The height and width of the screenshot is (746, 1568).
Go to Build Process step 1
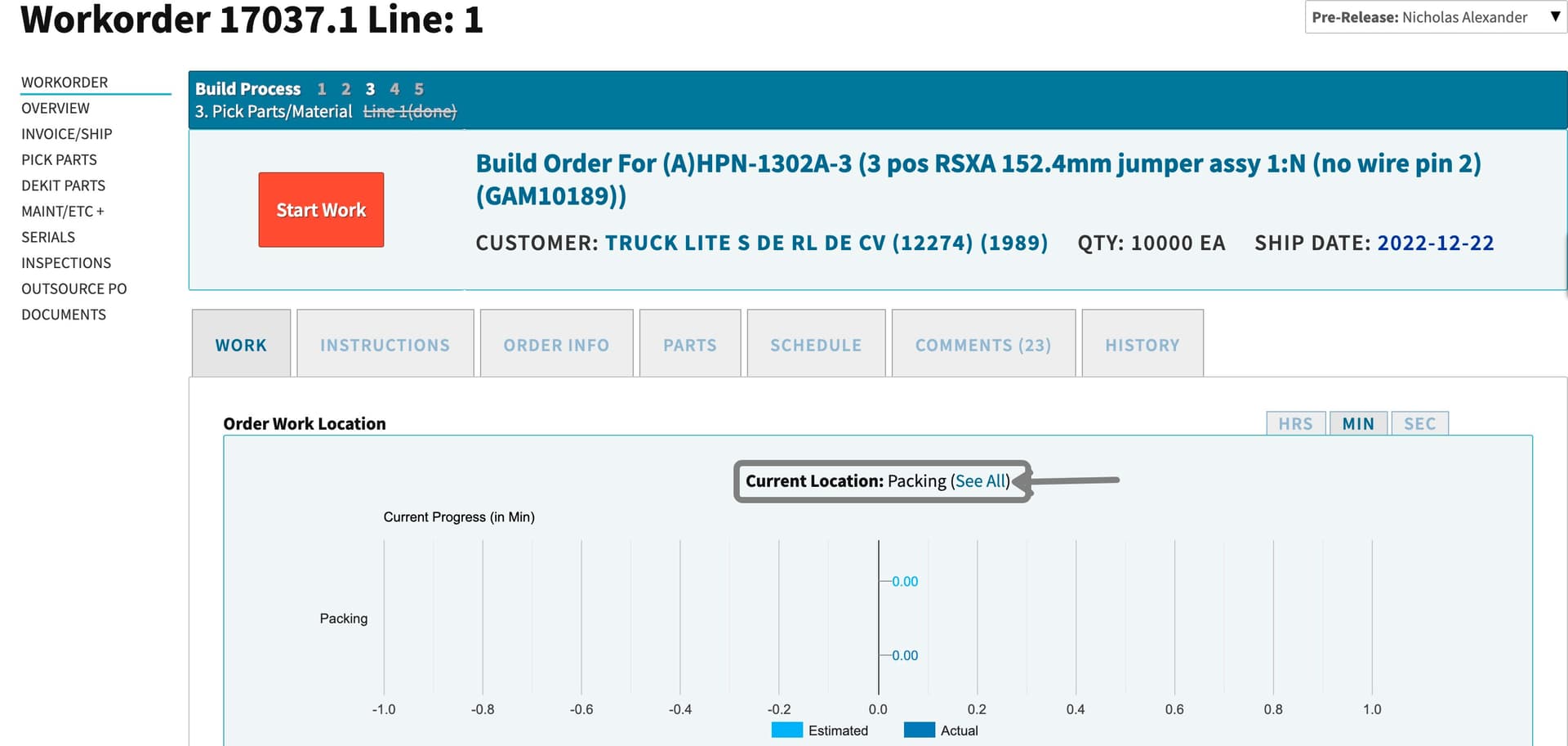tap(322, 89)
